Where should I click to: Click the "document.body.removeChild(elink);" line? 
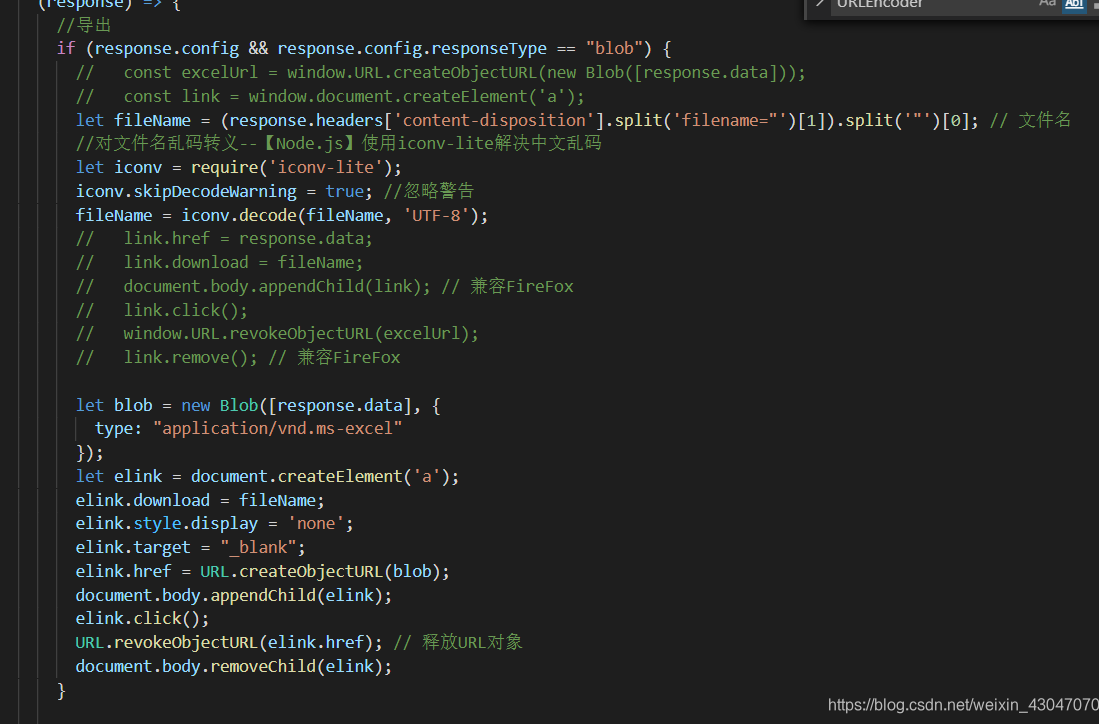click(x=234, y=667)
